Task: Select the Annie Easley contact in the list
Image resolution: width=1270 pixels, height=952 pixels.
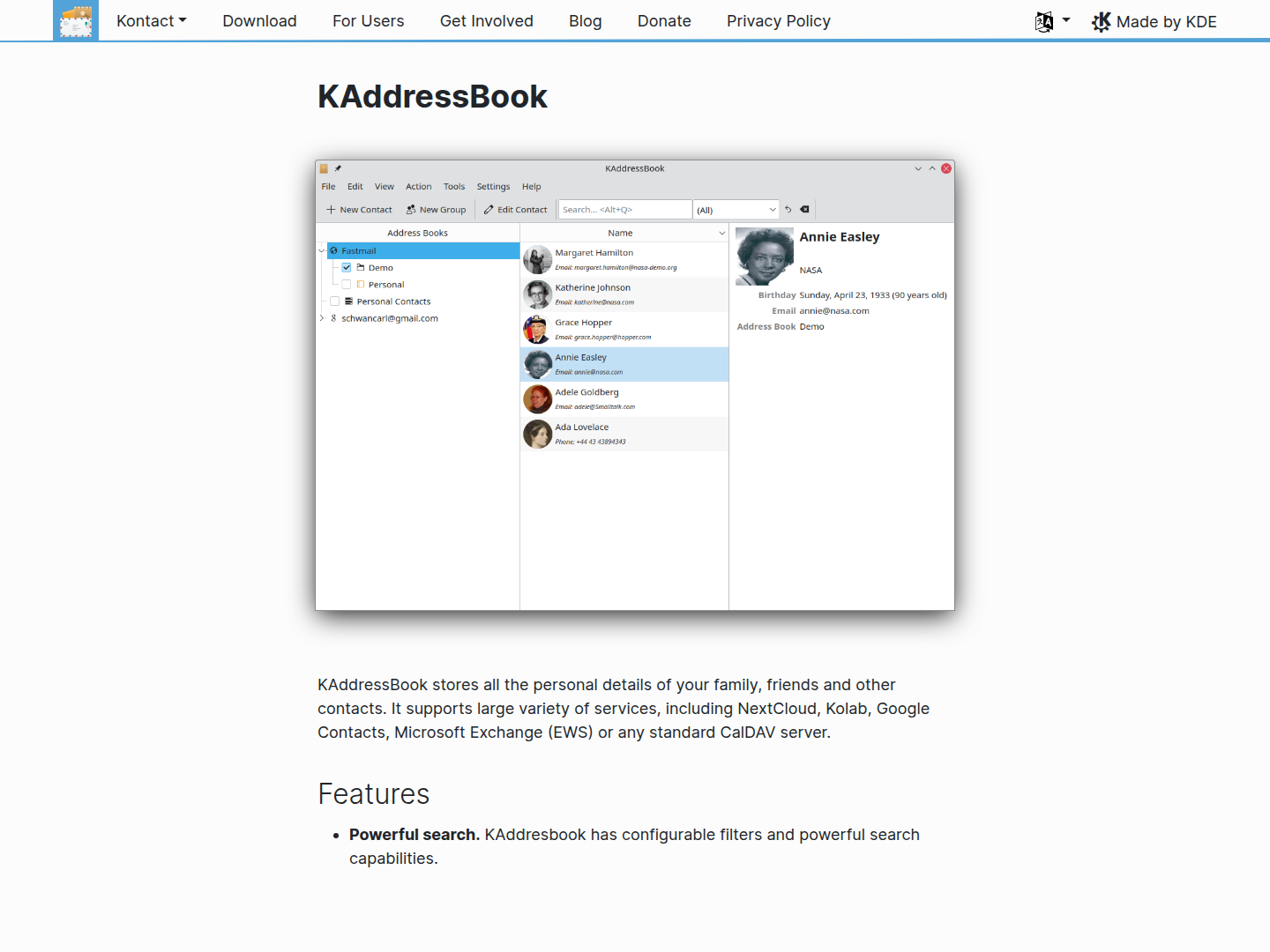Action: [x=624, y=364]
